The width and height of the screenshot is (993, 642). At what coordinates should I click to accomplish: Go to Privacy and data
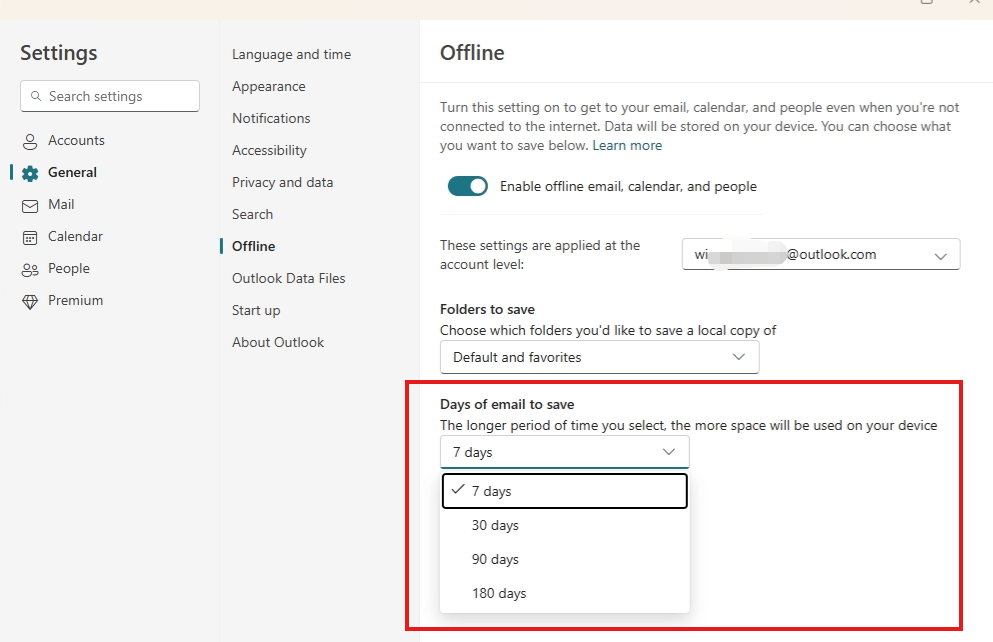[x=282, y=182]
